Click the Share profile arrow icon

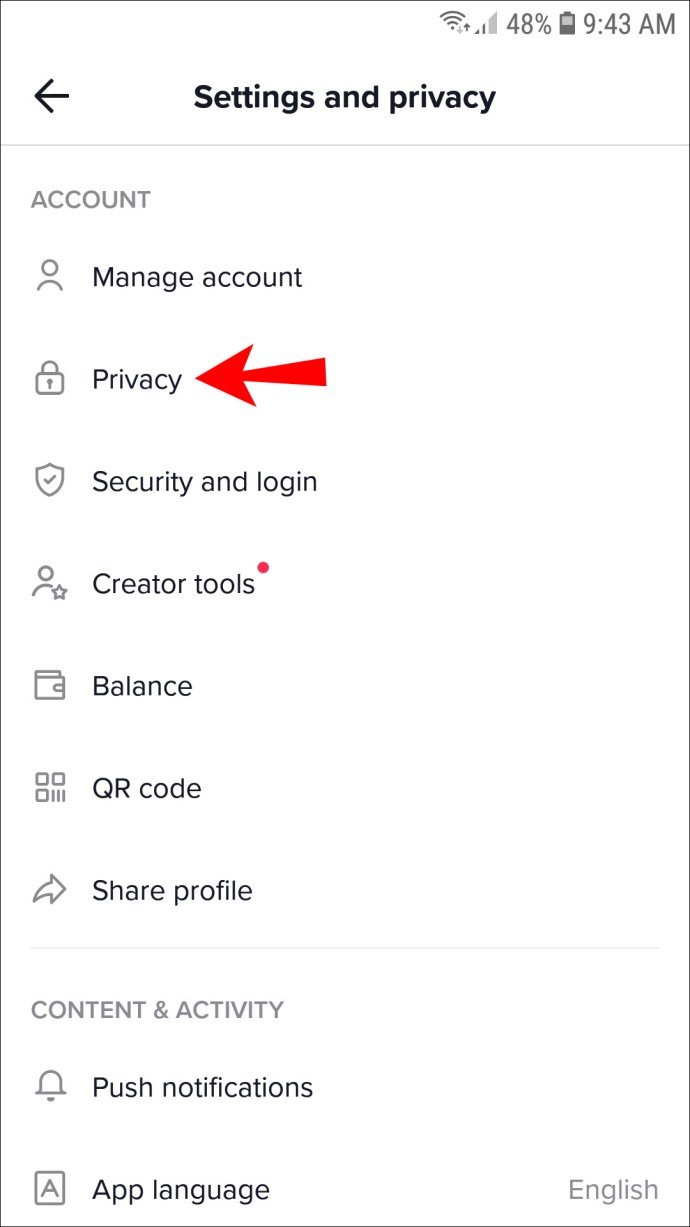[x=49, y=890]
